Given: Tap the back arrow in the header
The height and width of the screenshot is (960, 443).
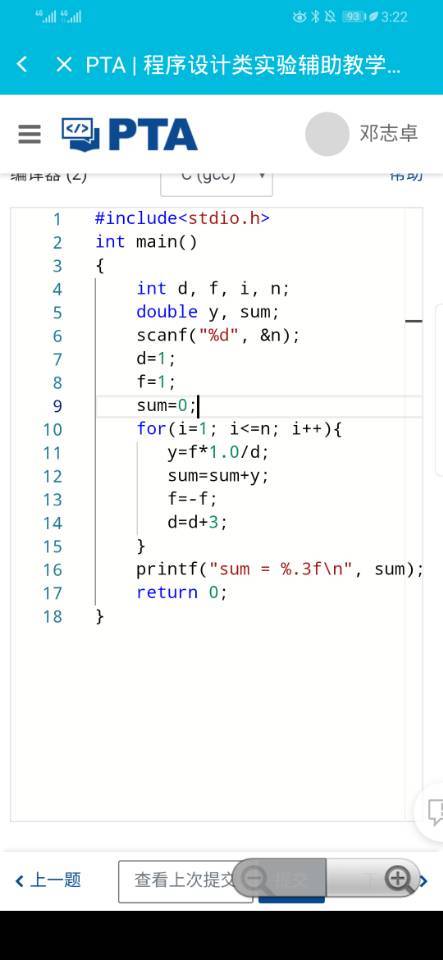Looking at the screenshot, I should pyautogui.click(x=22, y=64).
